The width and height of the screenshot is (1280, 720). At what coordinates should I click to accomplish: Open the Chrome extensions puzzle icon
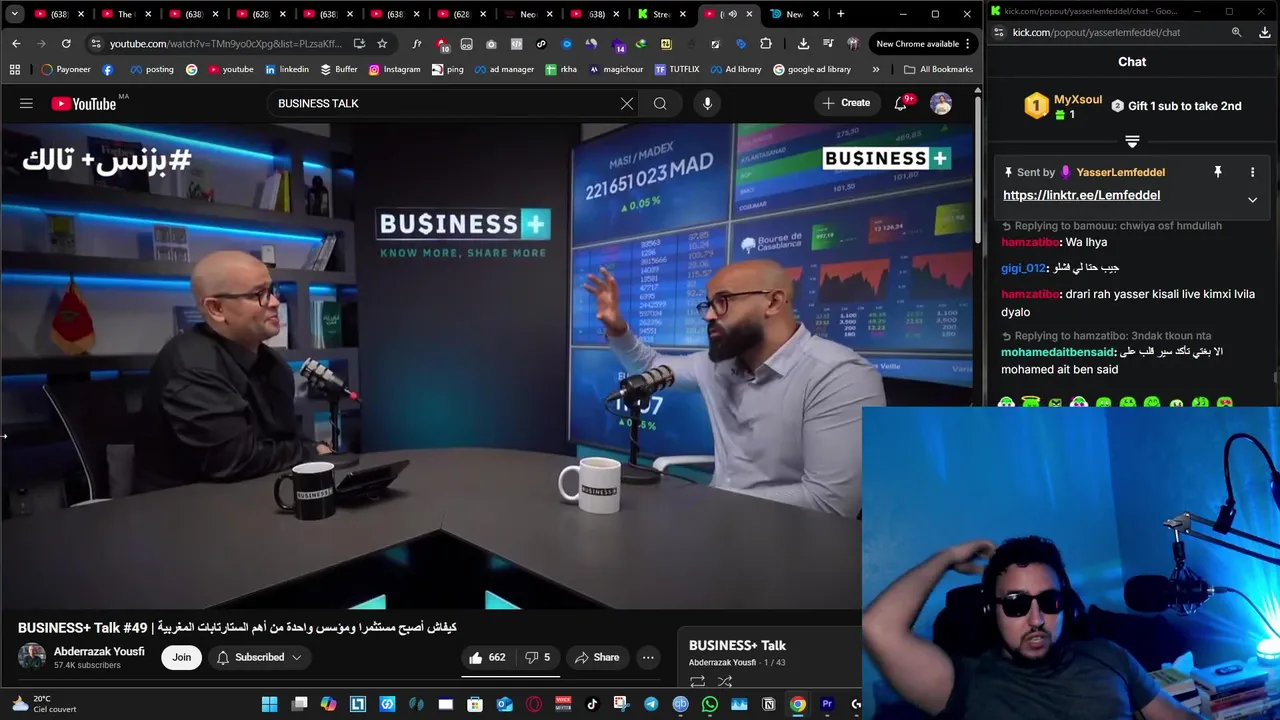point(765,44)
